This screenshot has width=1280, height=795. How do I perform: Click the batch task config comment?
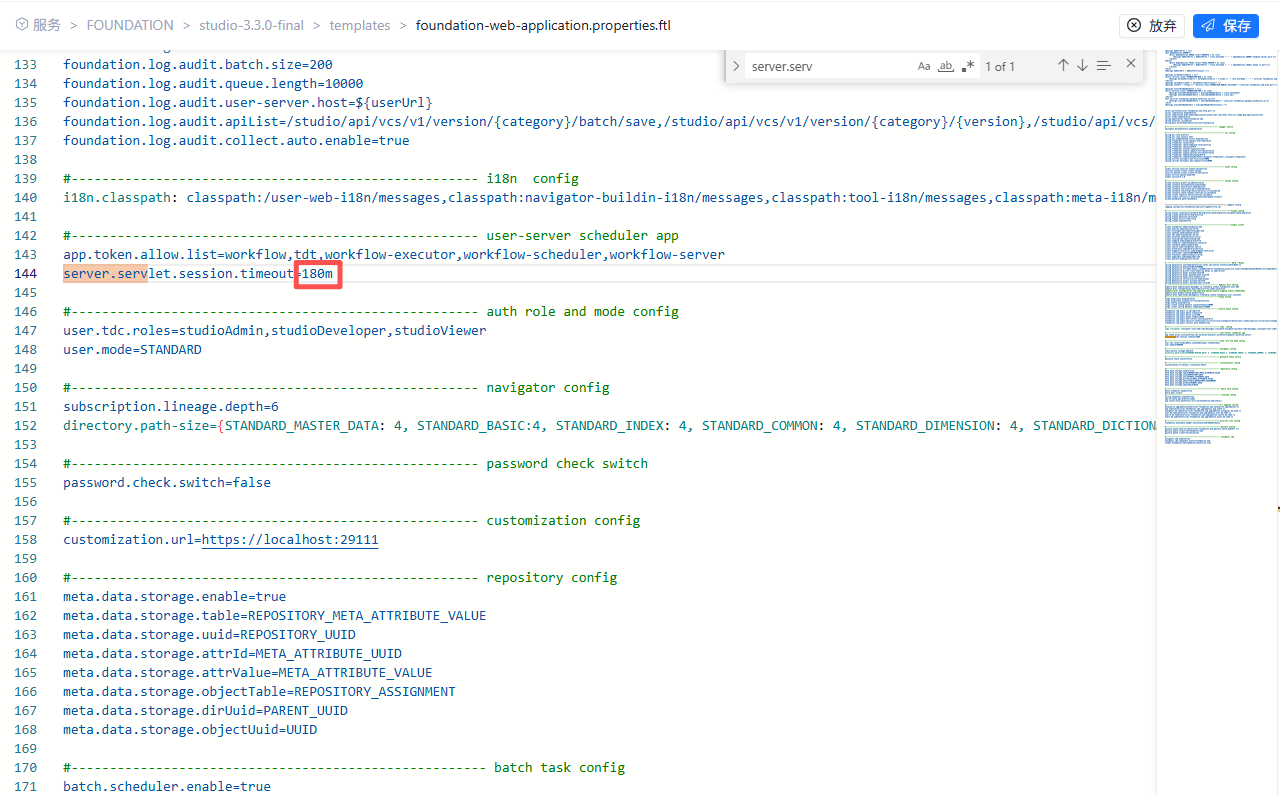click(x=344, y=768)
